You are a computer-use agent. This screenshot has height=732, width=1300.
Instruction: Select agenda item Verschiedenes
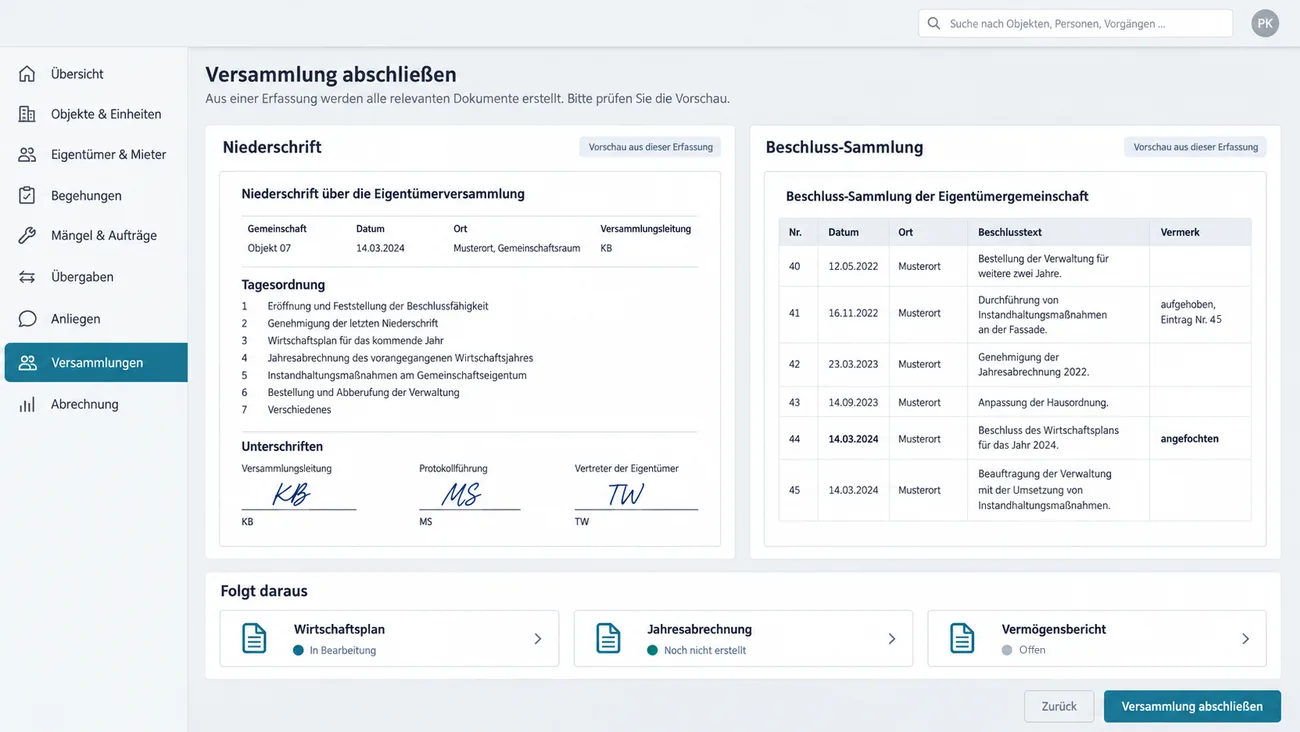coord(299,410)
